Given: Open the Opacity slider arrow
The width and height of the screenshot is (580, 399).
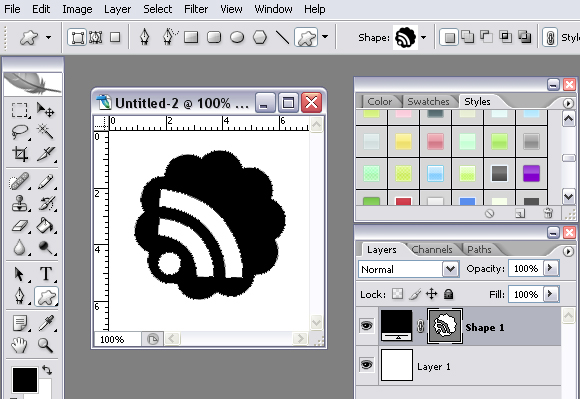Looking at the screenshot, I should click(x=550, y=268).
